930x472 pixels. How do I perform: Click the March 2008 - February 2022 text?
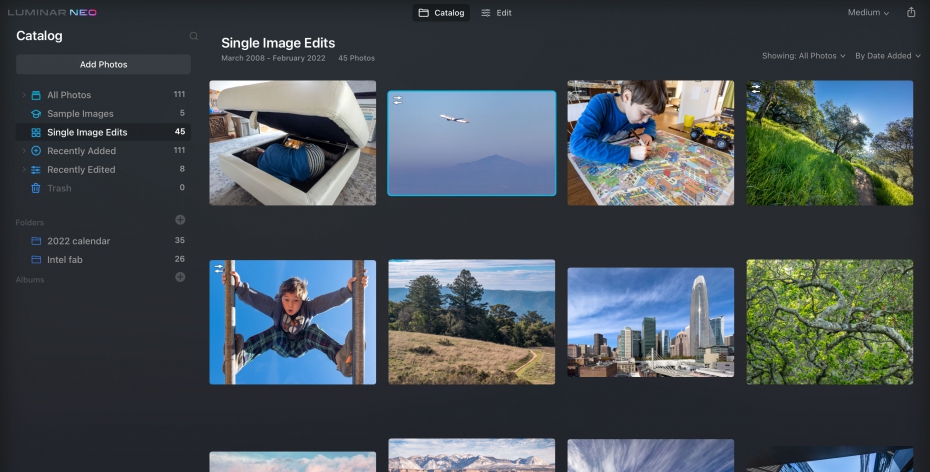click(x=273, y=58)
